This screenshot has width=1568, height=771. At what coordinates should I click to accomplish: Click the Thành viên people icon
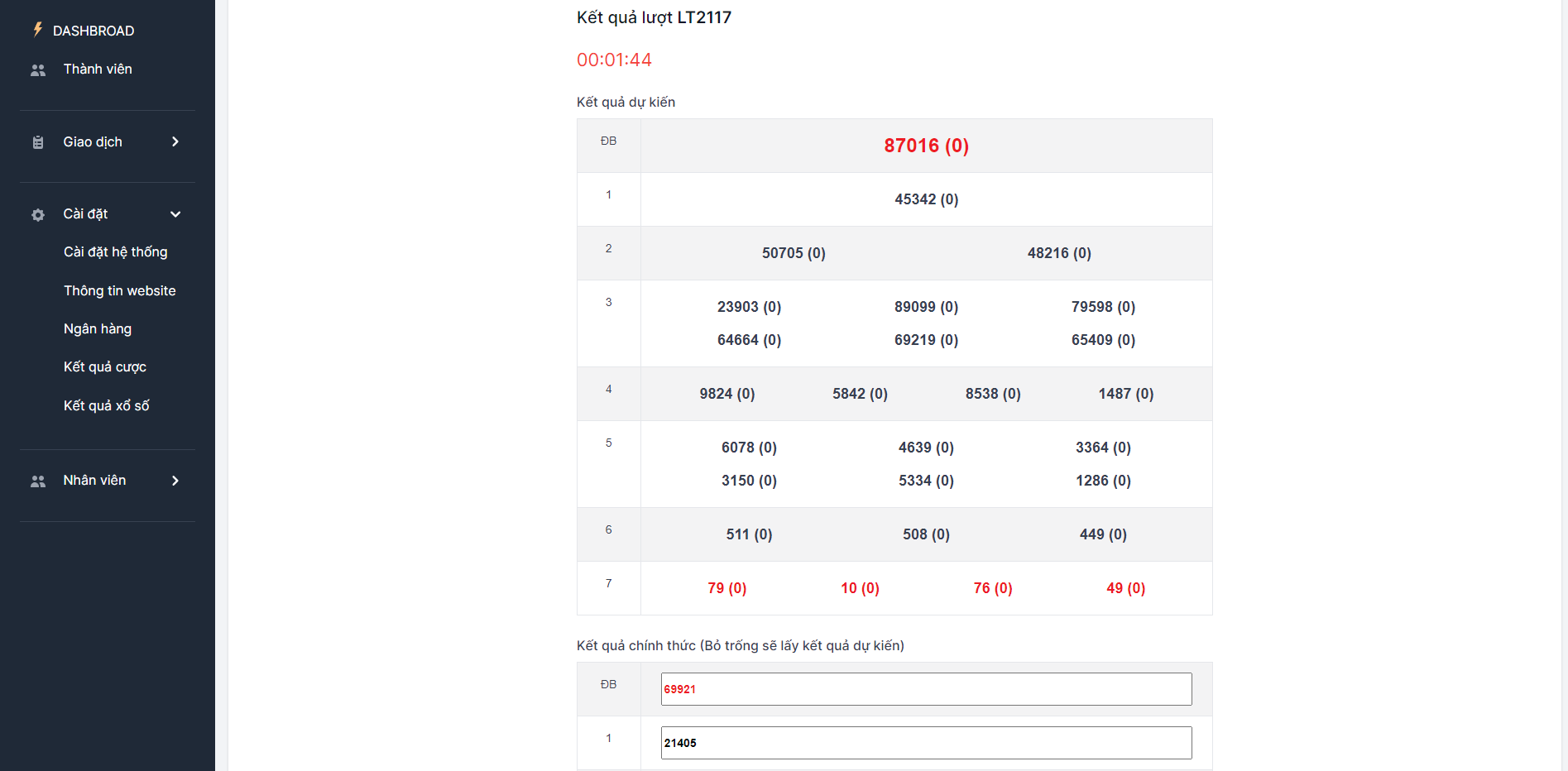coord(38,70)
